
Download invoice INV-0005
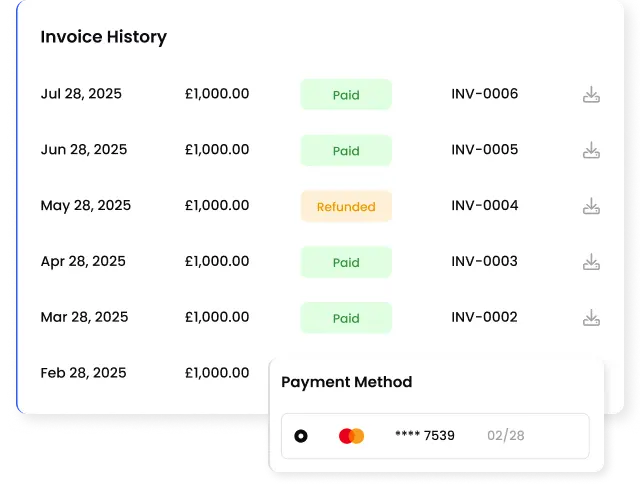tap(591, 151)
